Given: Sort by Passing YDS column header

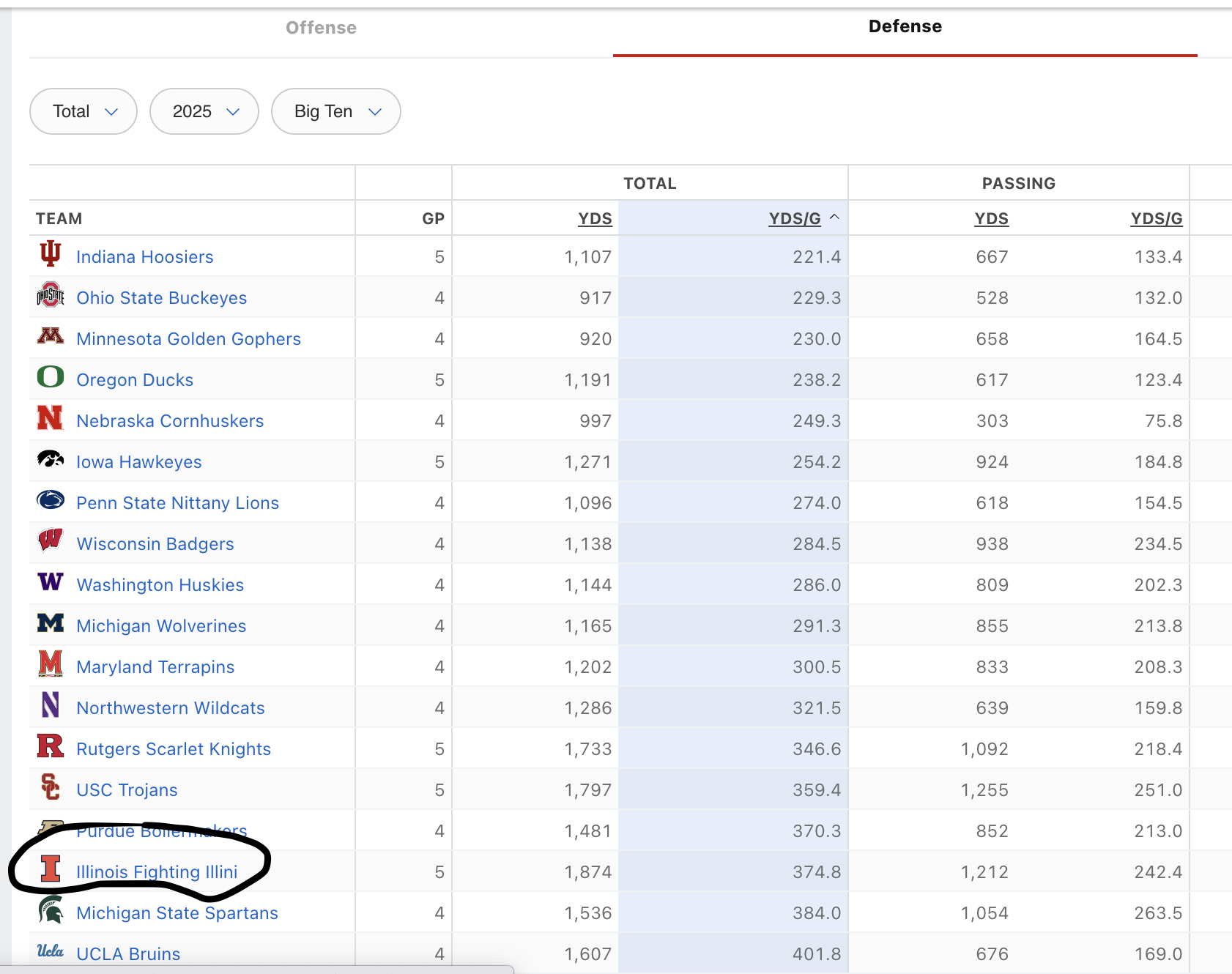Looking at the screenshot, I should pos(992,219).
